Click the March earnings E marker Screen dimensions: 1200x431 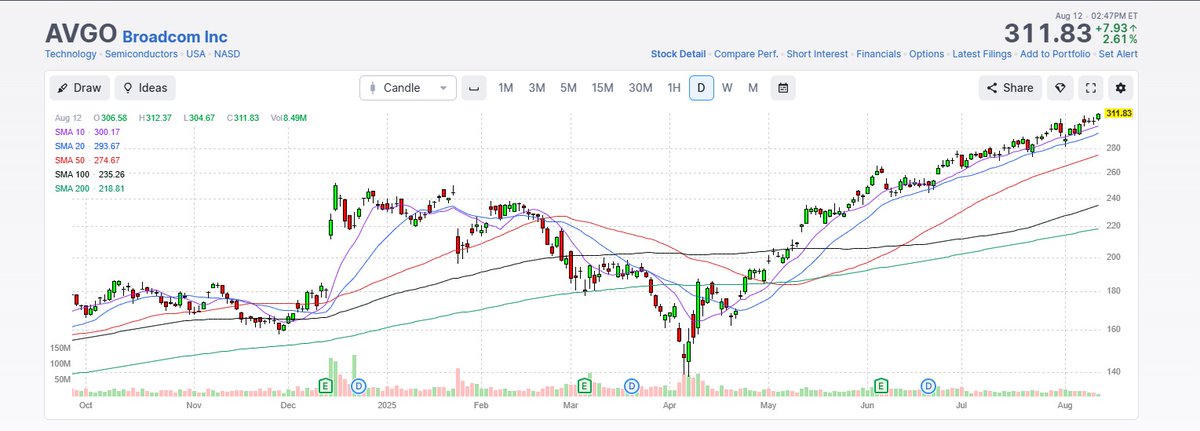(x=585, y=385)
